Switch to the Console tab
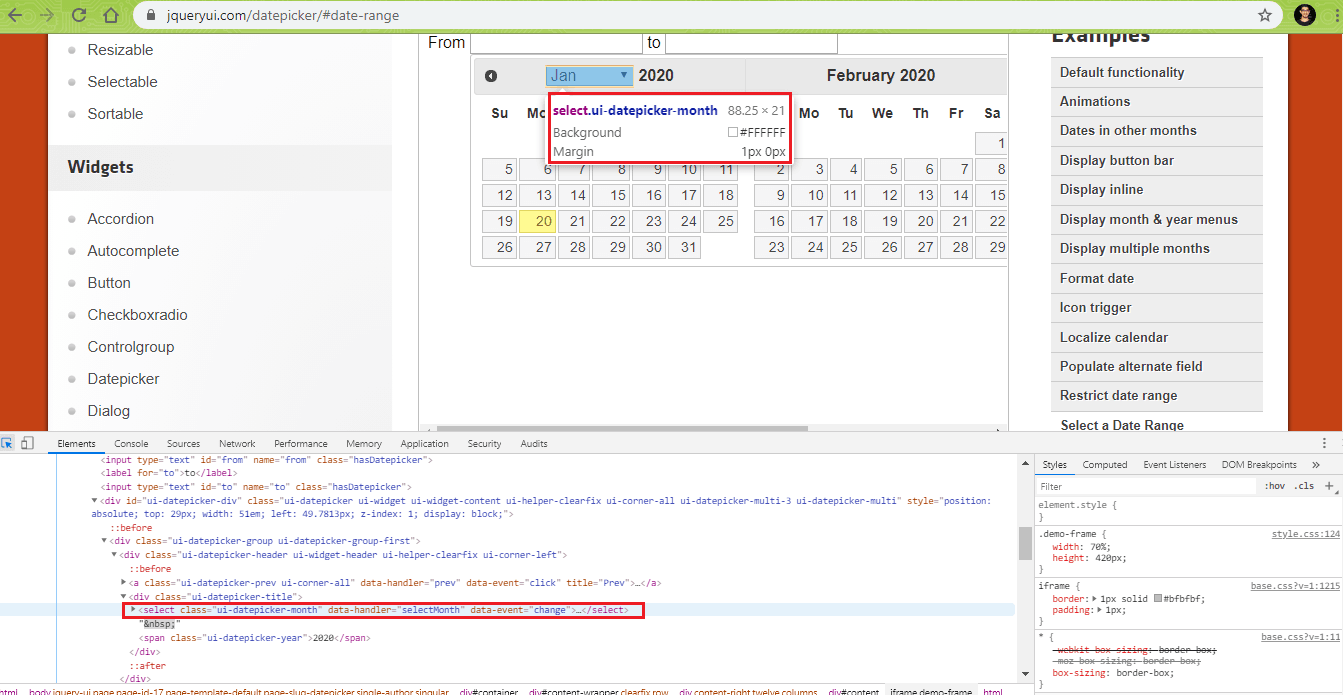The width and height of the screenshot is (1343, 695). [131, 443]
